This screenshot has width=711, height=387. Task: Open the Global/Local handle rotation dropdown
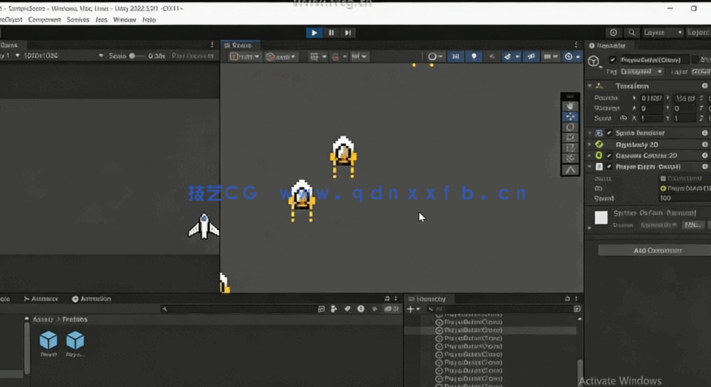click(281, 56)
